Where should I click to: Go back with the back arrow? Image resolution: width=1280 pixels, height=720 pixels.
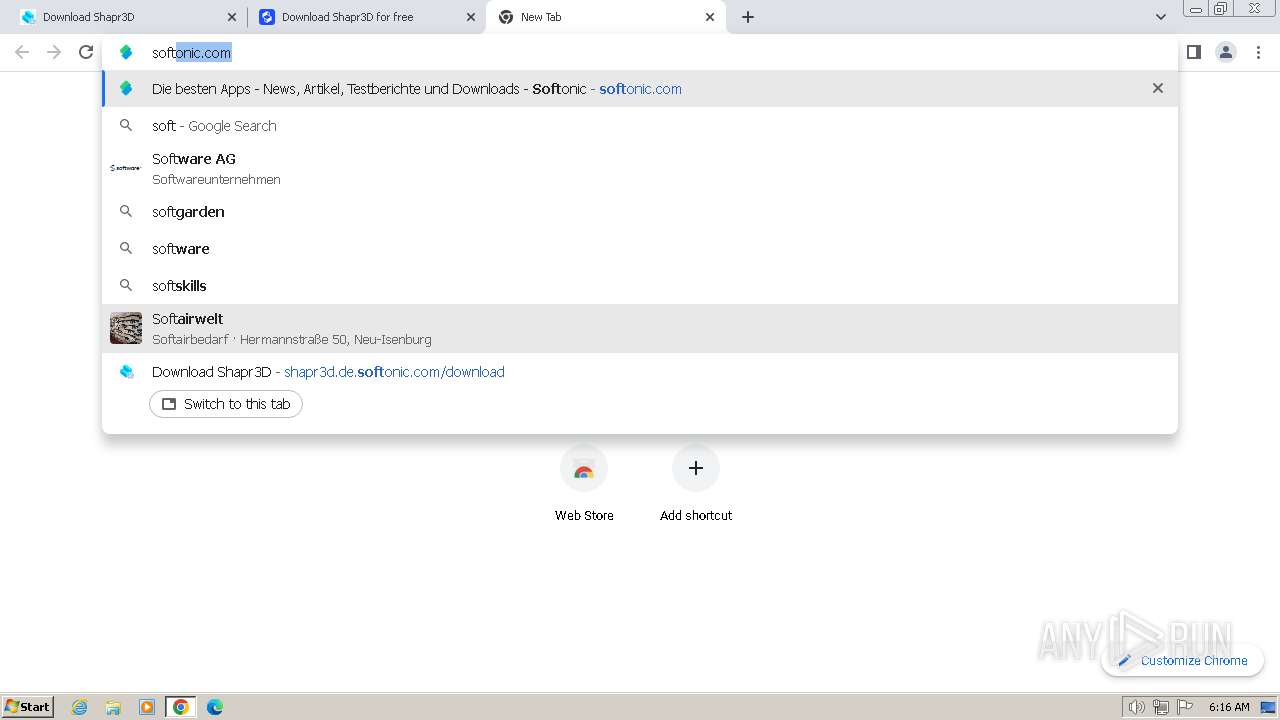coord(22,52)
